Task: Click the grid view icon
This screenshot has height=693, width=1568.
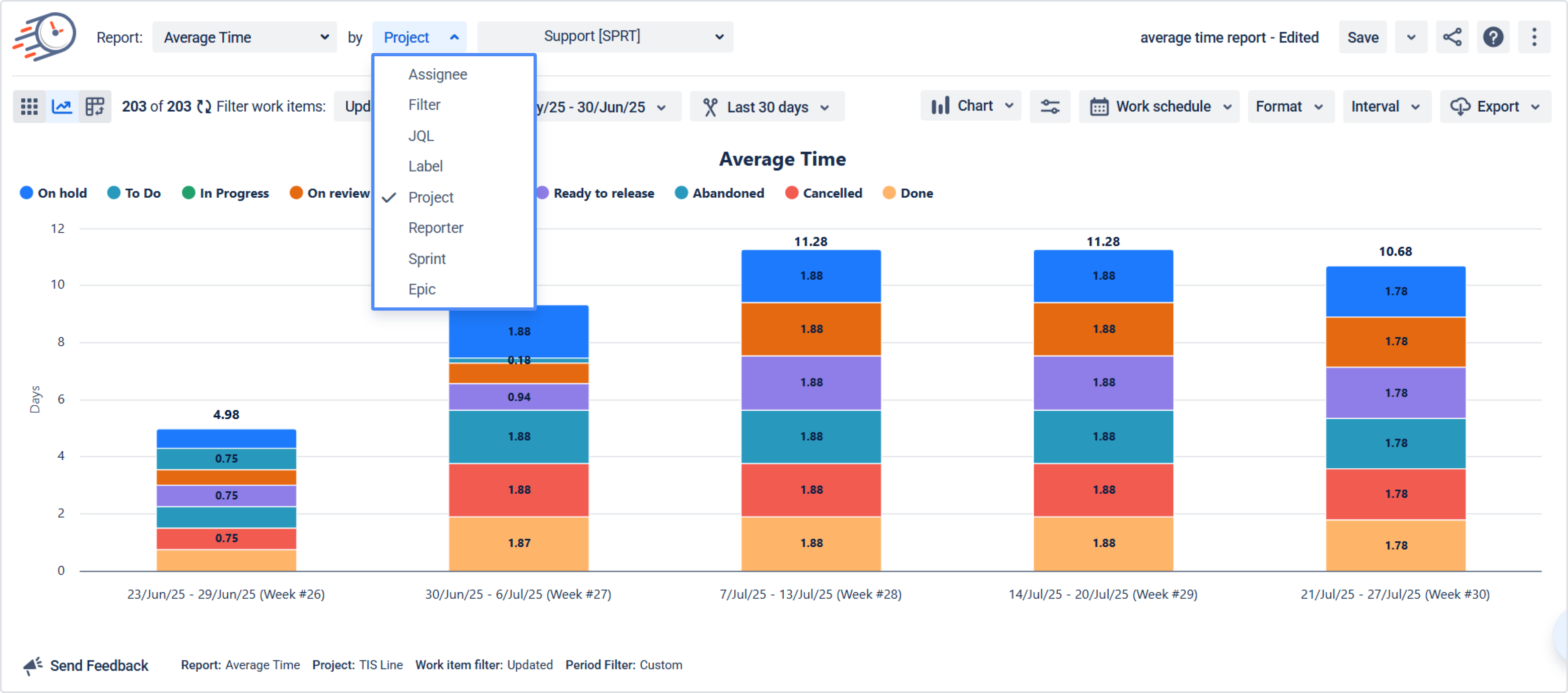Action: (x=29, y=107)
